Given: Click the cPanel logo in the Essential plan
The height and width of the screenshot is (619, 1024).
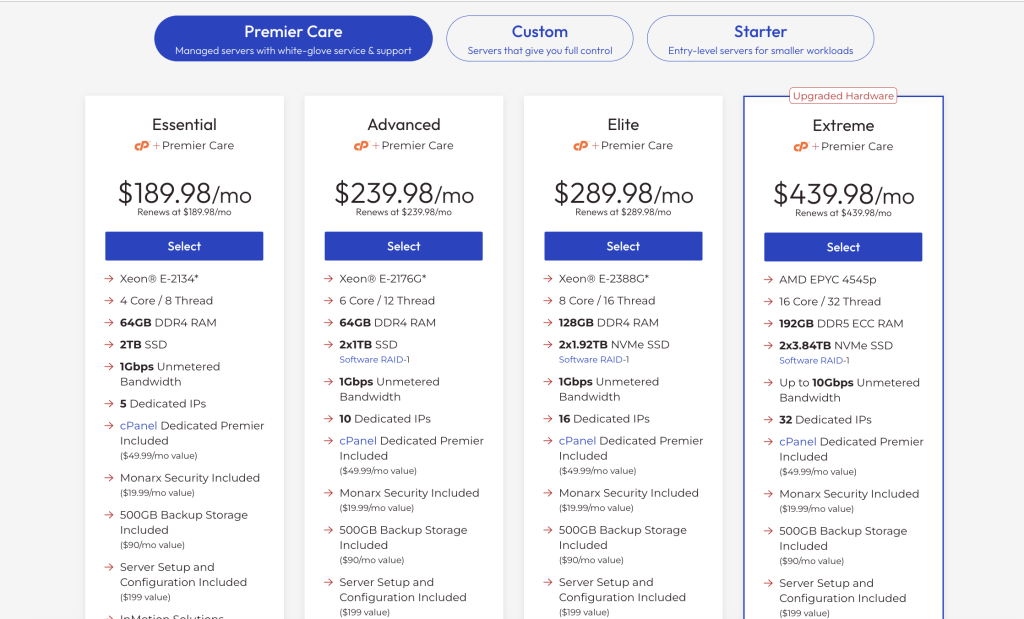Looking at the screenshot, I should pyautogui.click(x=141, y=145).
